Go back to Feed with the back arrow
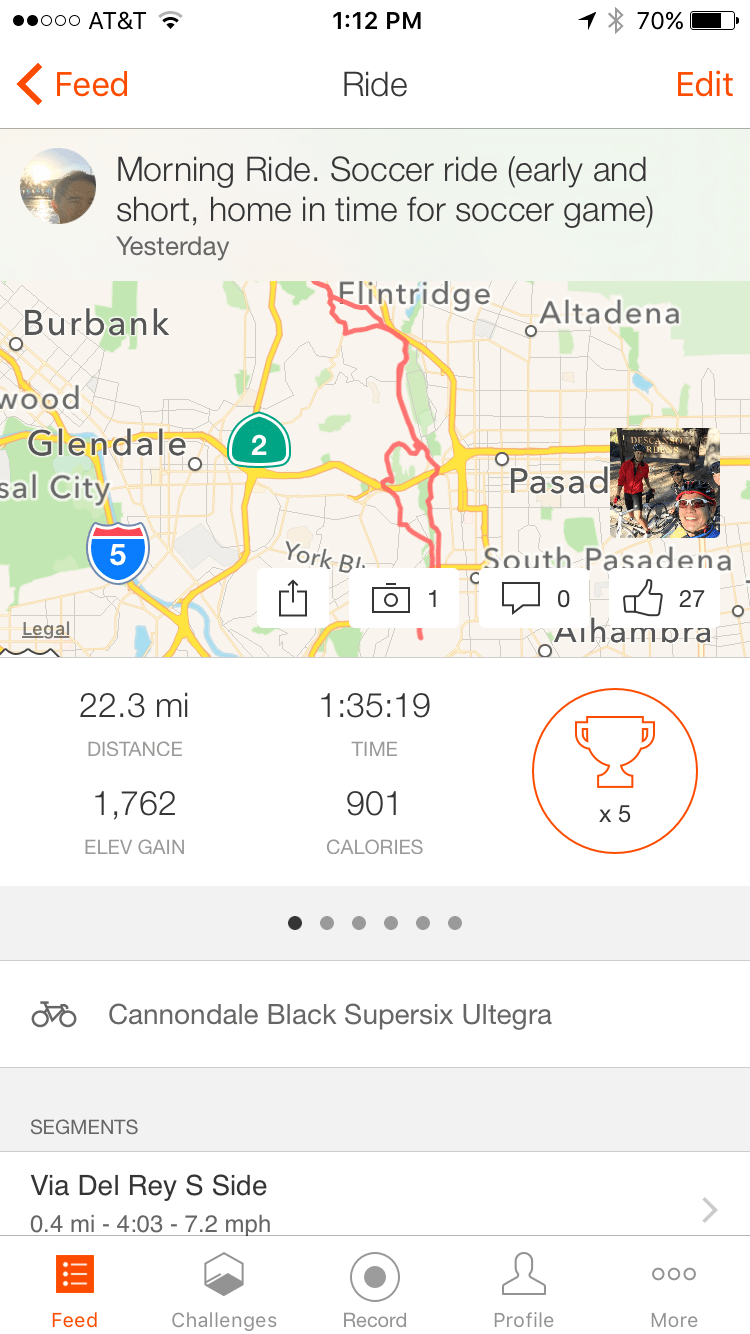 (30, 85)
